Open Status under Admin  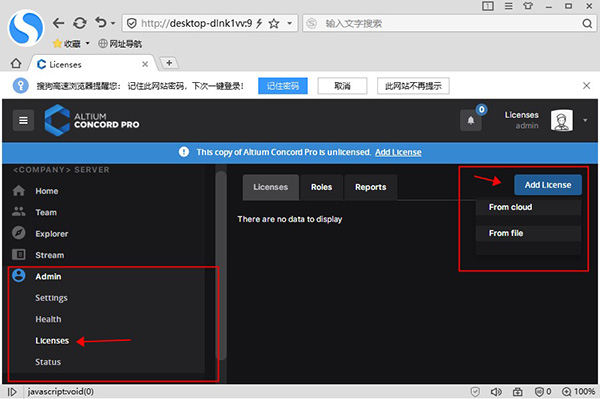[48, 362]
